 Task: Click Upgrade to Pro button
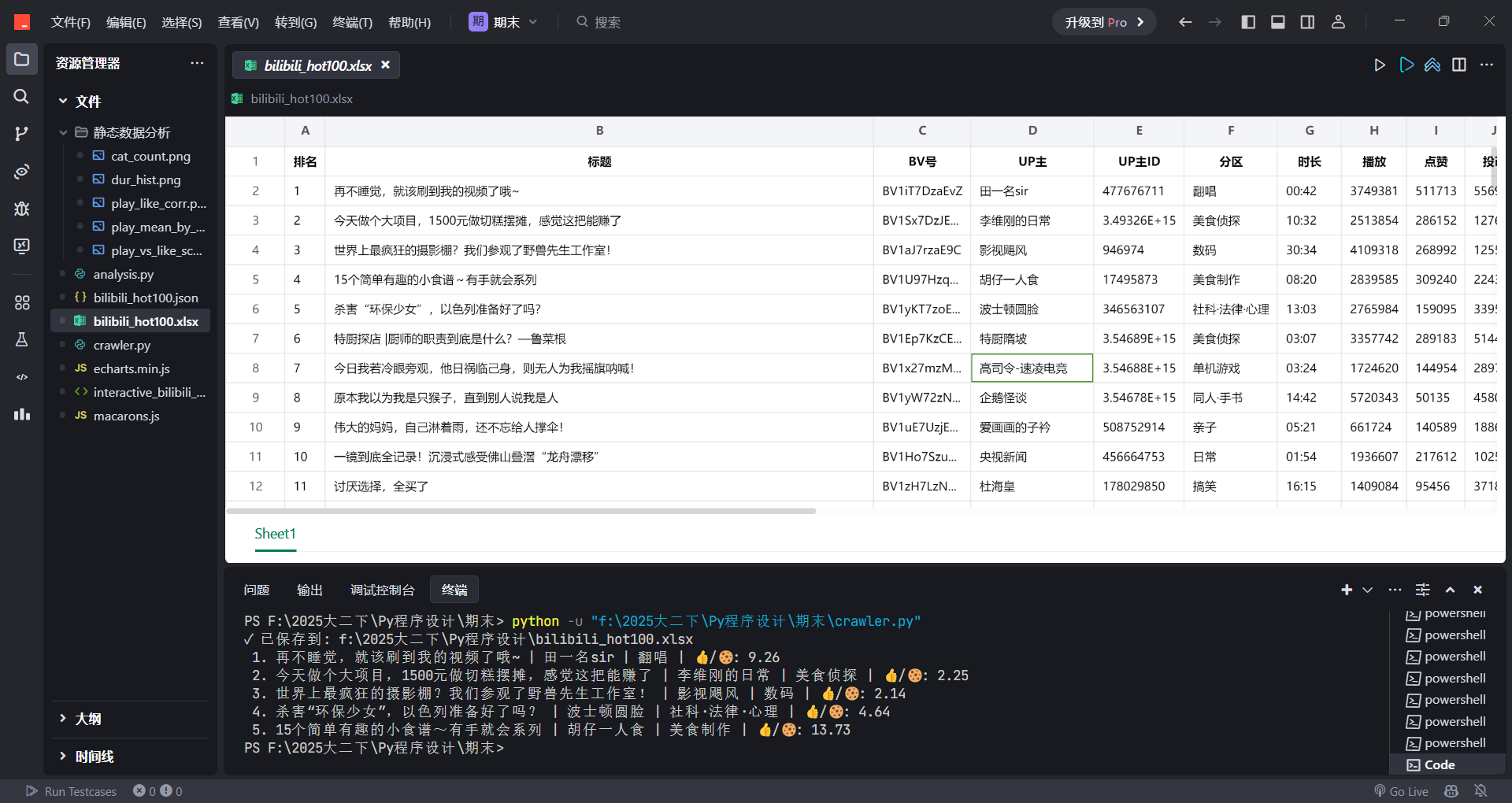coord(1104,22)
